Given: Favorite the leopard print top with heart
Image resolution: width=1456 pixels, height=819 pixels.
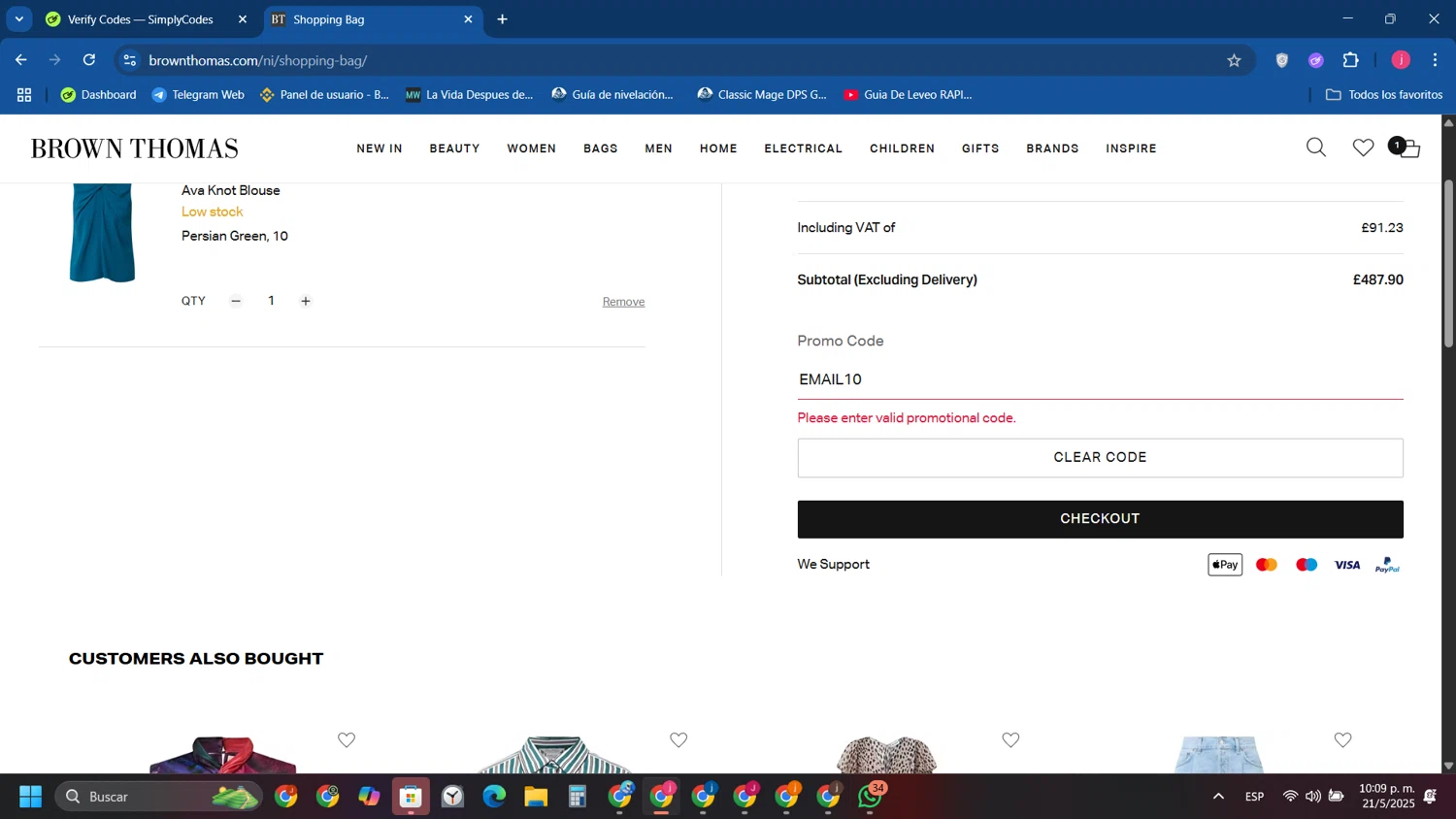Looking at the screenshot, I should coord(1010,740).
